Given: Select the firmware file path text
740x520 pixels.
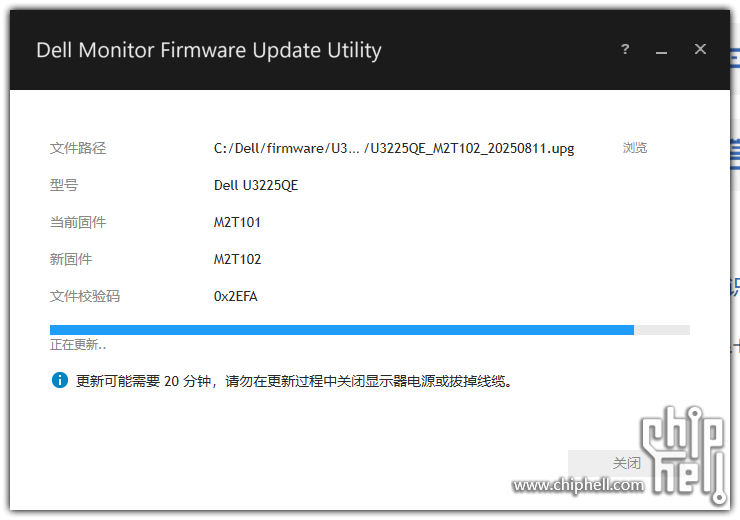Looking at the screenshot, I should click(x=394, y=149).
